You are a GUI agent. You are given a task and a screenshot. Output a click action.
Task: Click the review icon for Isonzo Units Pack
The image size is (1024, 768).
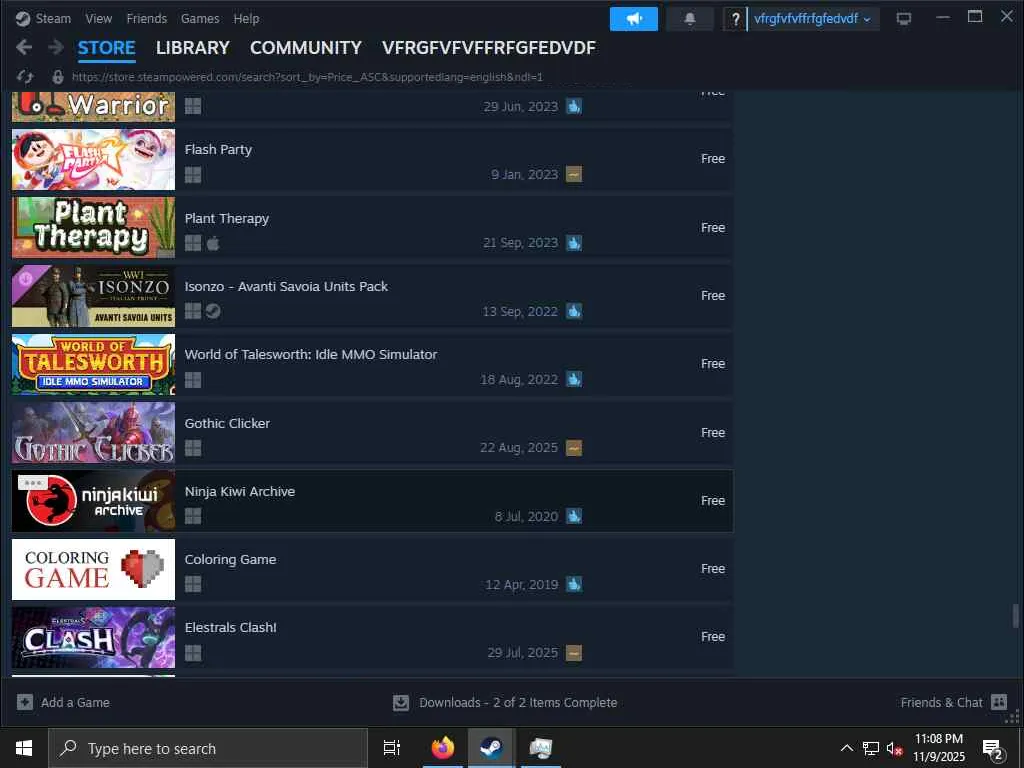coord(574,311)
